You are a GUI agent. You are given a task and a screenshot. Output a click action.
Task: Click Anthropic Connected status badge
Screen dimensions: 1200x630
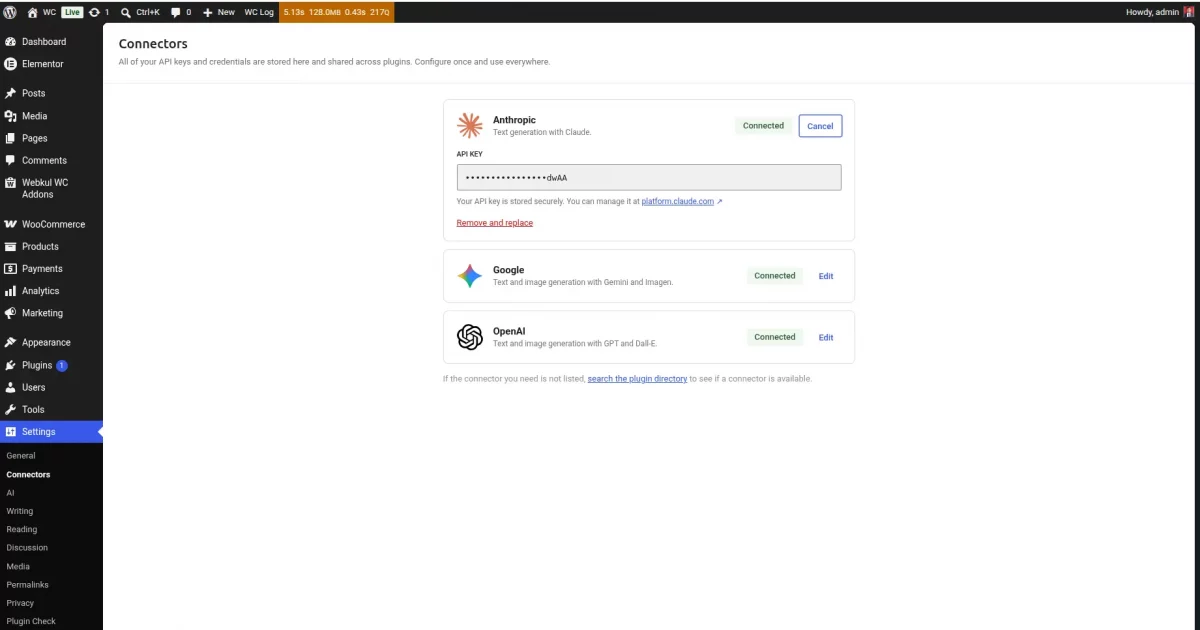tap(763, 126)
